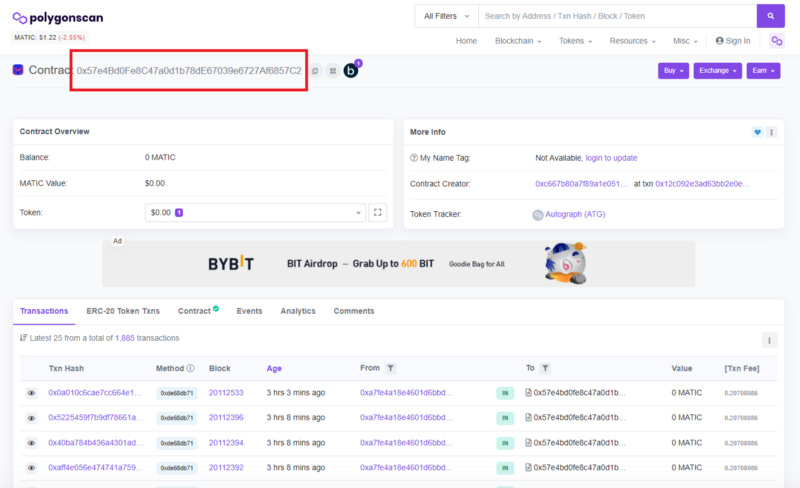
Task: Open creation txn 0x12c092e3ad63bb2e0e
Action: coord(703,184)
